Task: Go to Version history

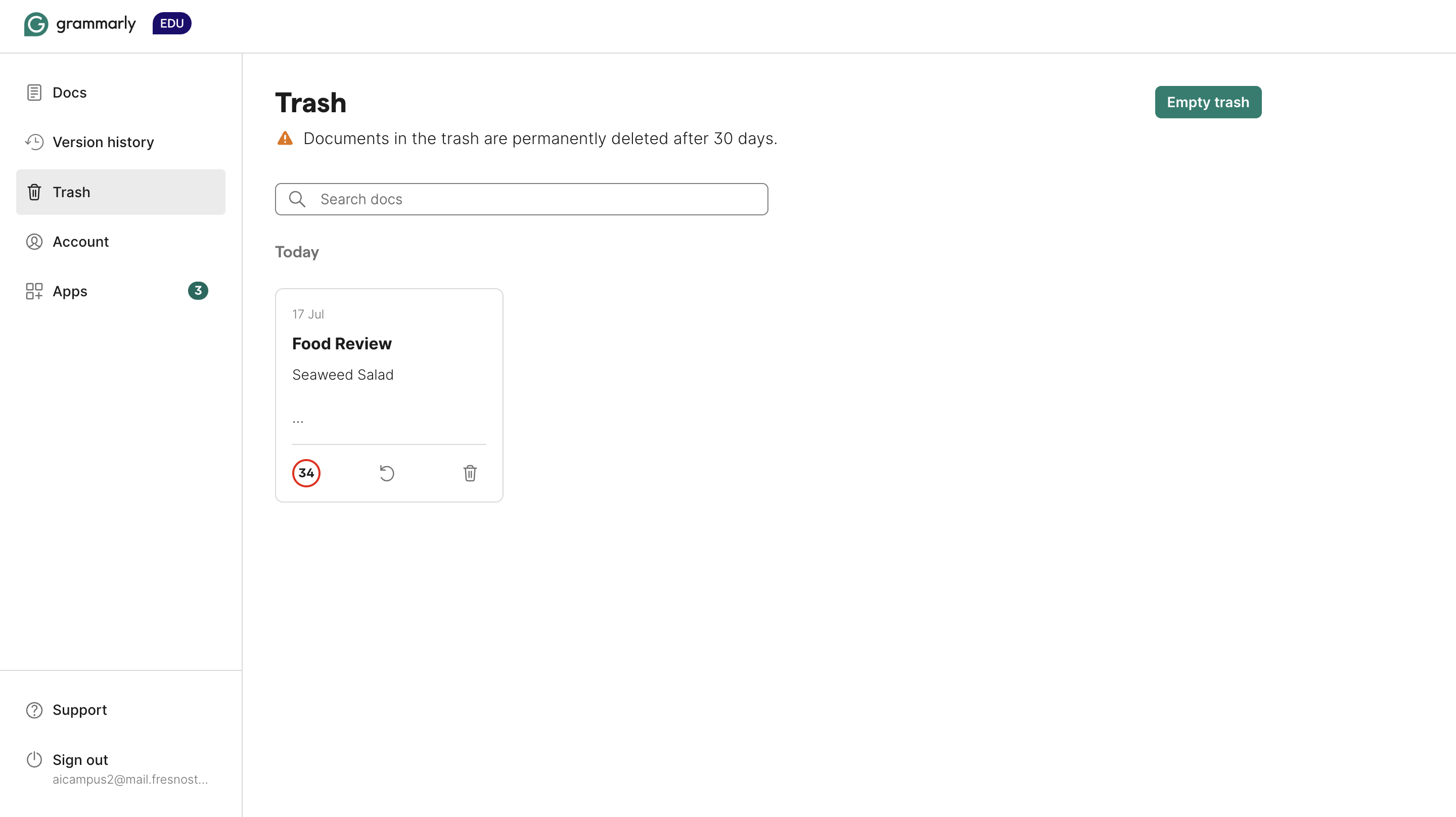Action: pos(103,142)
